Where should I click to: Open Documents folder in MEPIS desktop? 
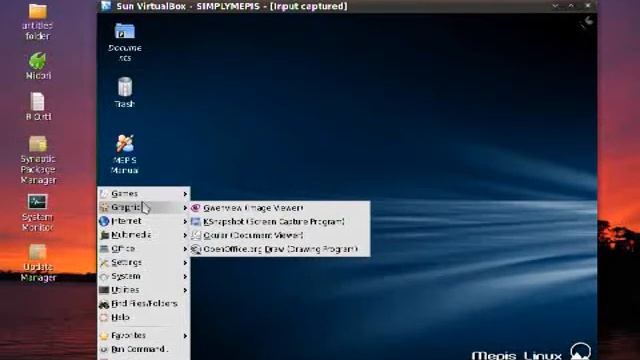pos(124,31)
